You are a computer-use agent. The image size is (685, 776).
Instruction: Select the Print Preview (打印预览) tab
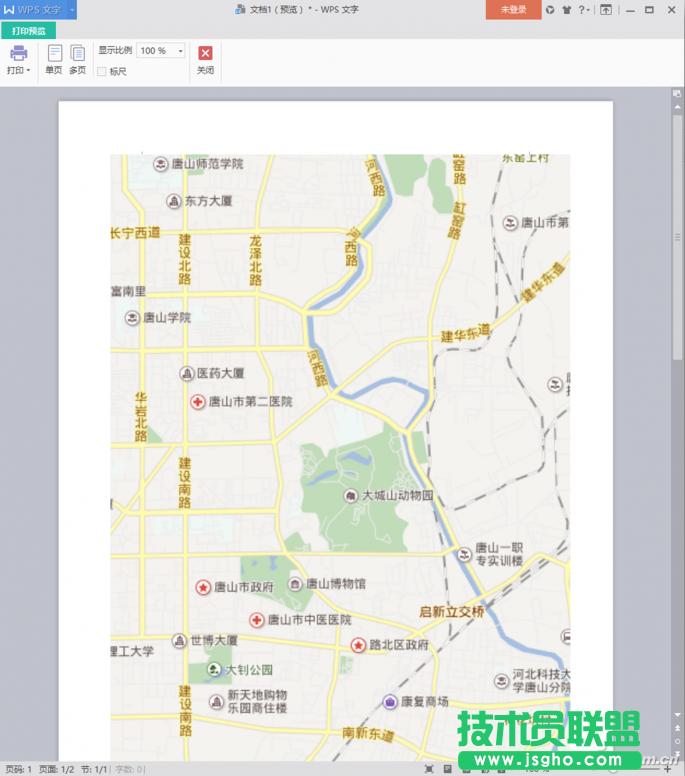pos(28,31)
